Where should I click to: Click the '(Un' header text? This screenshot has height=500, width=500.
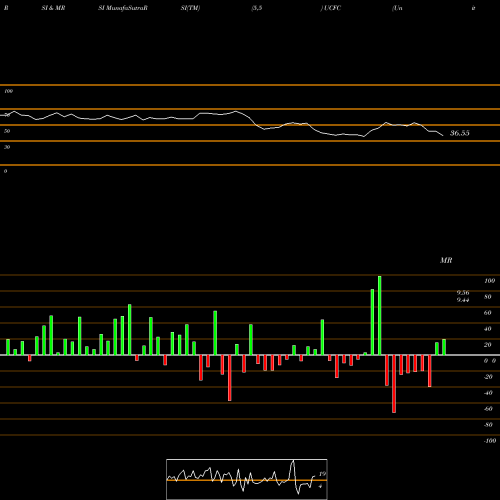coord(397,8)
